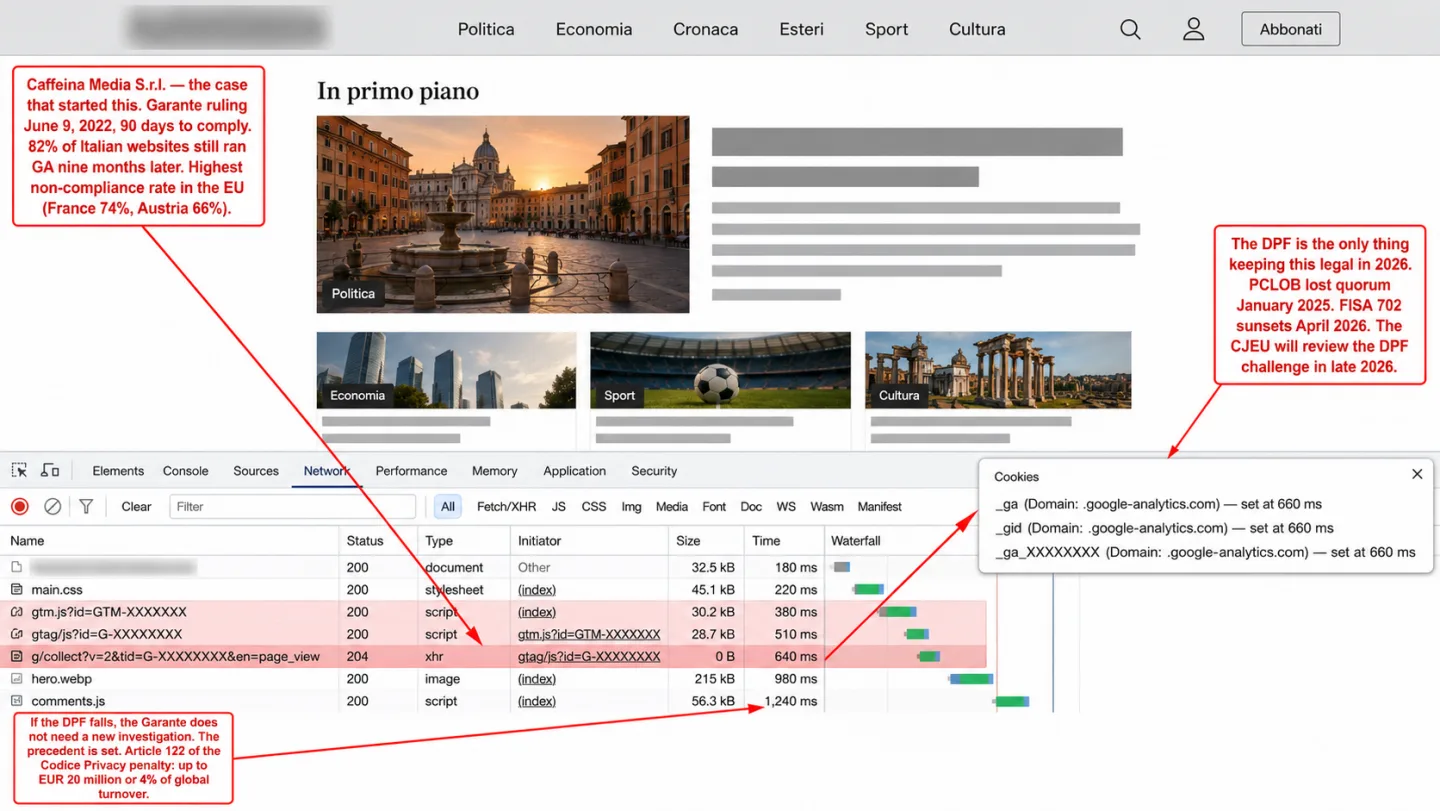
Task: Filter requests by JS
Action: (559, 507)
